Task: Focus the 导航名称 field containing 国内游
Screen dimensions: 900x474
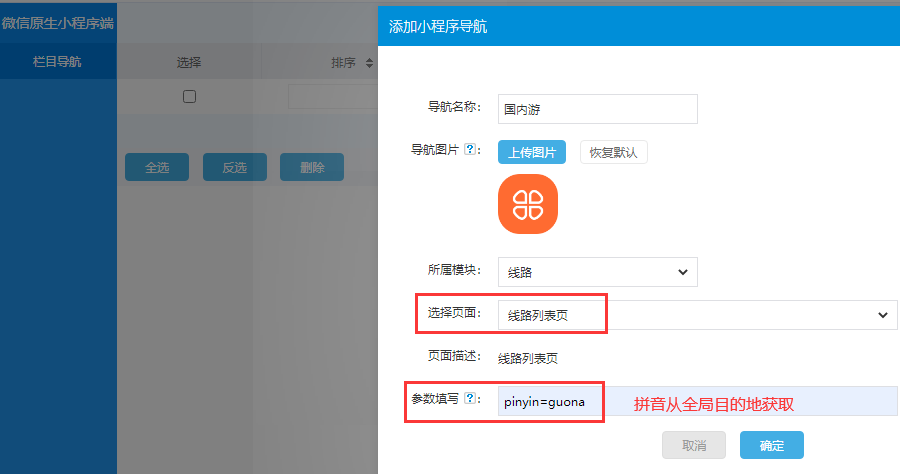Action: point(597,108)
